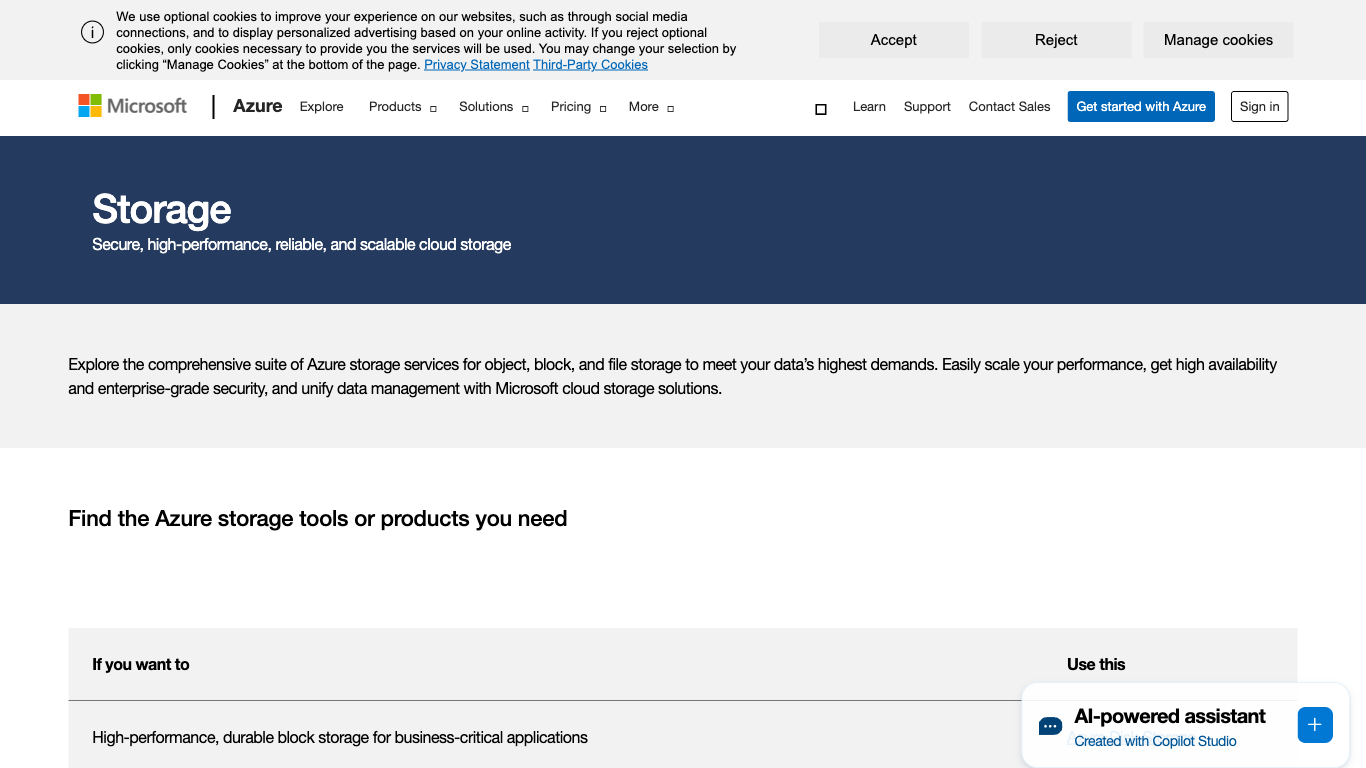
Task: Expand the Products menu
Action: [x=403, y=107]
